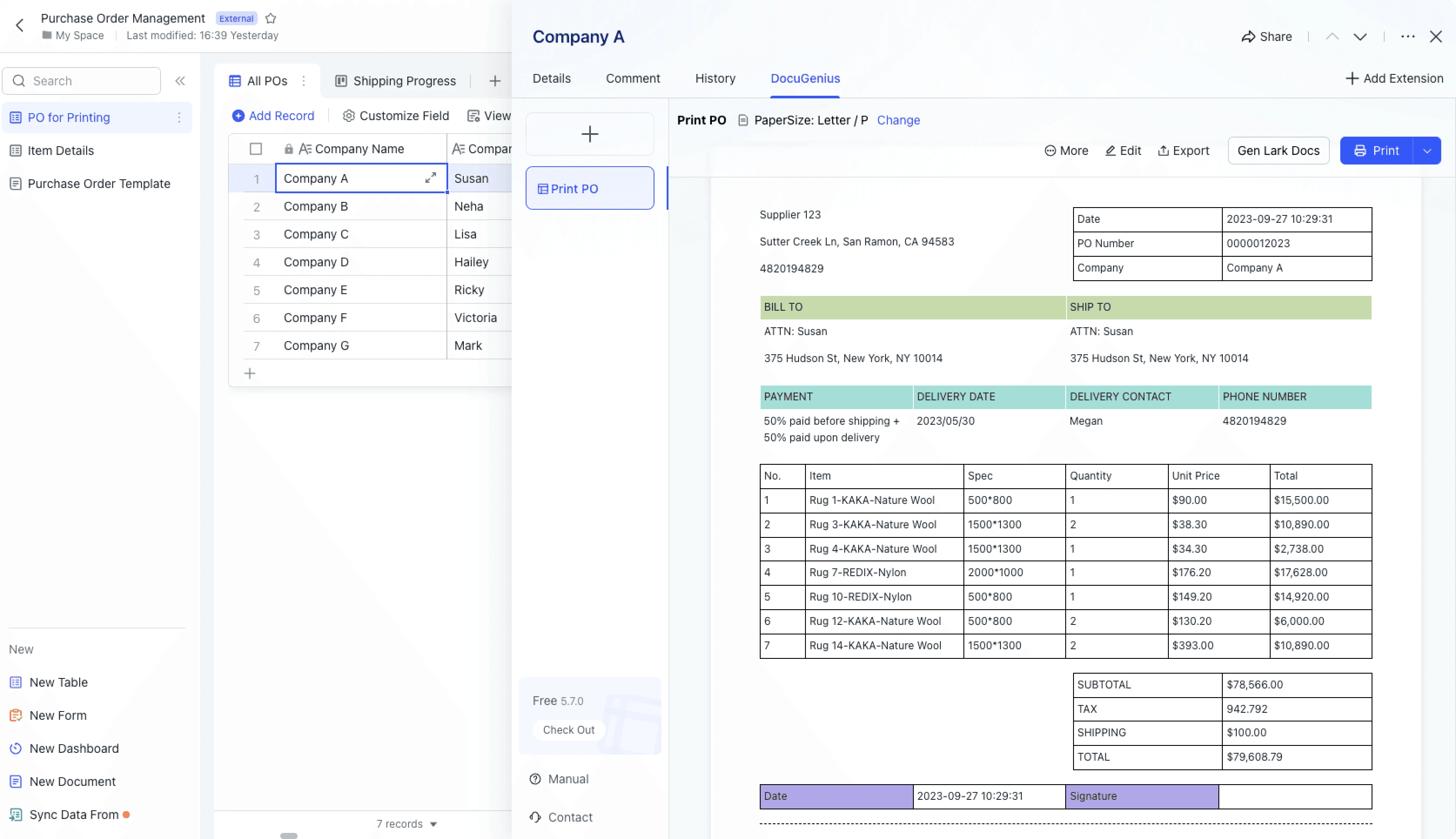The width and height of the screenshot is (1456, 839).
Task: Open the Print button dropdown arrow
Action: click(1427, 151)
